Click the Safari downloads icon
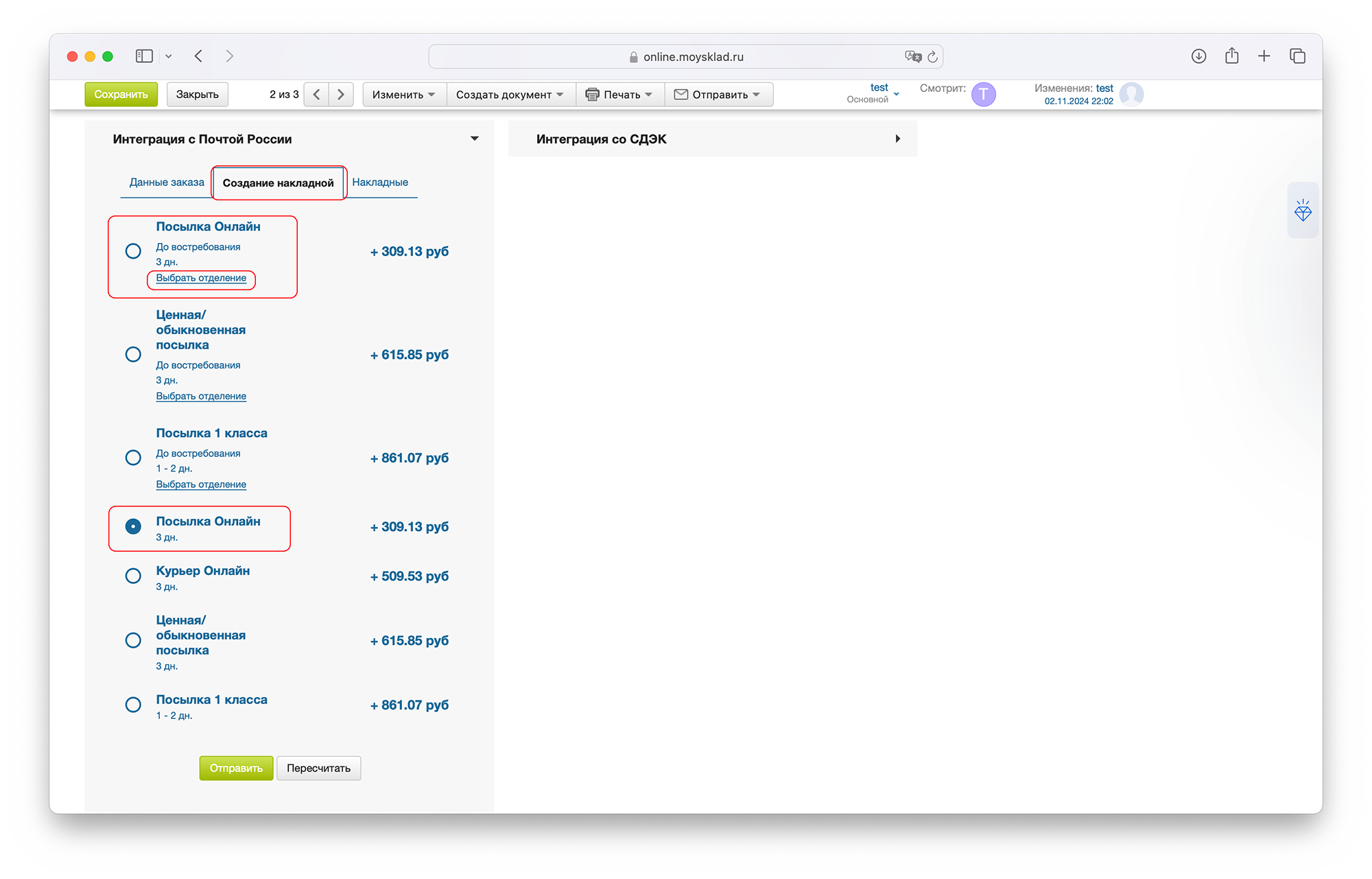This screenshot has height=879, width=1372. 1198,56
